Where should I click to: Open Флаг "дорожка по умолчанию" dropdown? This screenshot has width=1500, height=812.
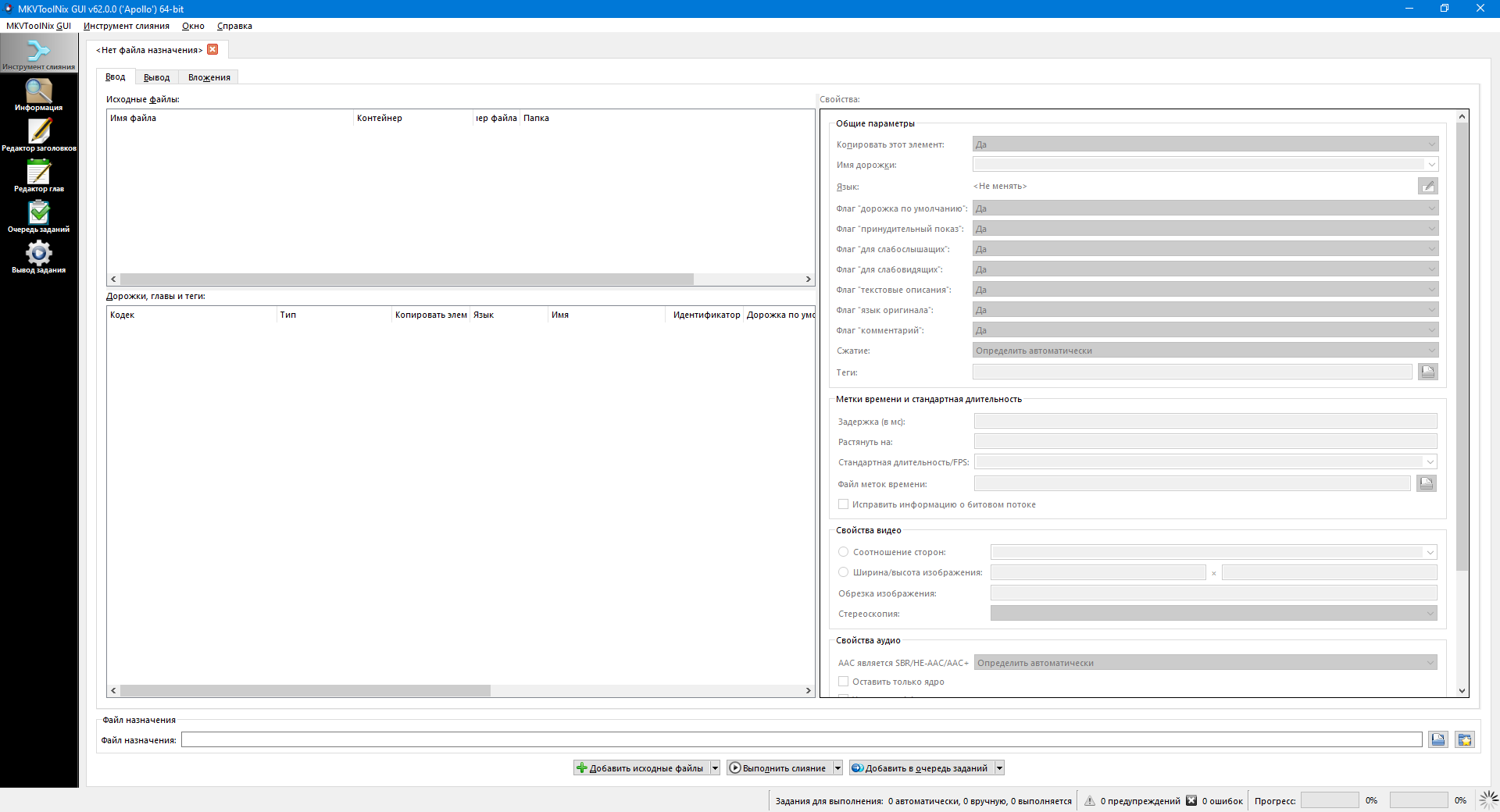(1205, 208)
